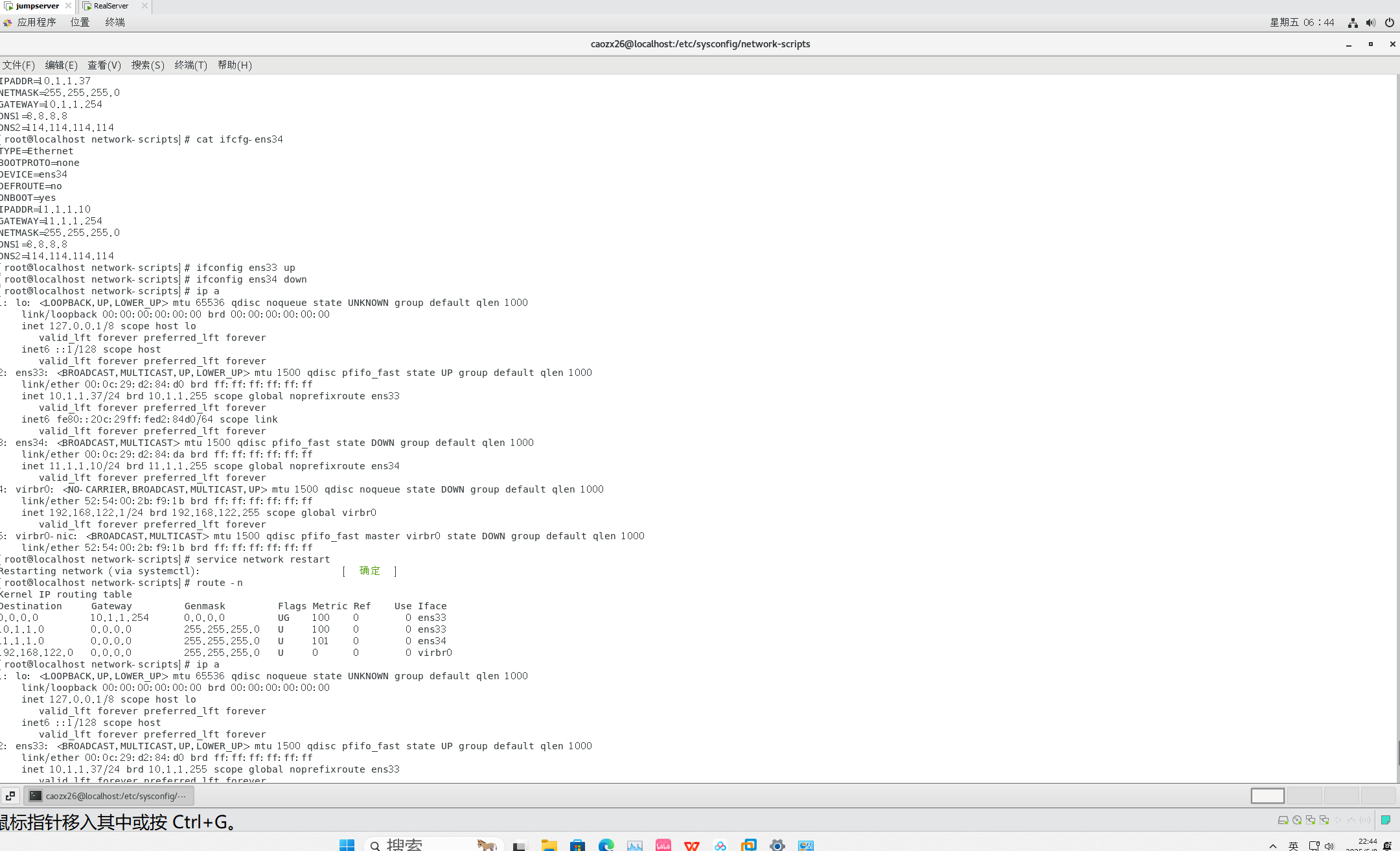1400x851 pixels.
Task: Open GNOME network status icon in top panel
Action: coord(1353,23)
